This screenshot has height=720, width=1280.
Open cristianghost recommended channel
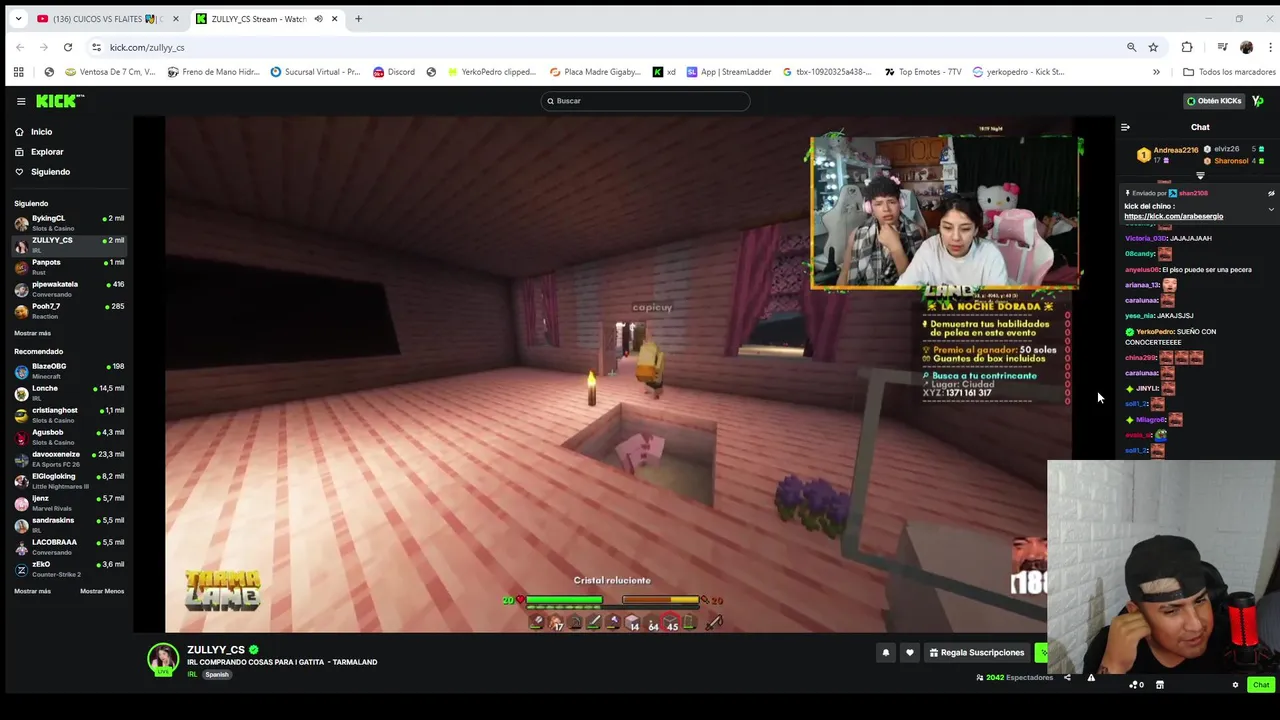69,414
